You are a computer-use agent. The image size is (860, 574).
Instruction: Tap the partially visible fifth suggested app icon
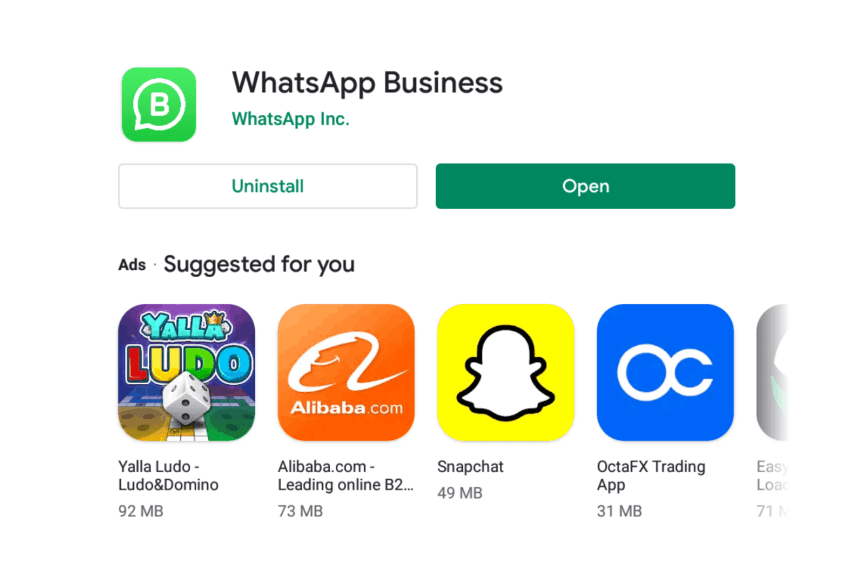coord(772,373)
